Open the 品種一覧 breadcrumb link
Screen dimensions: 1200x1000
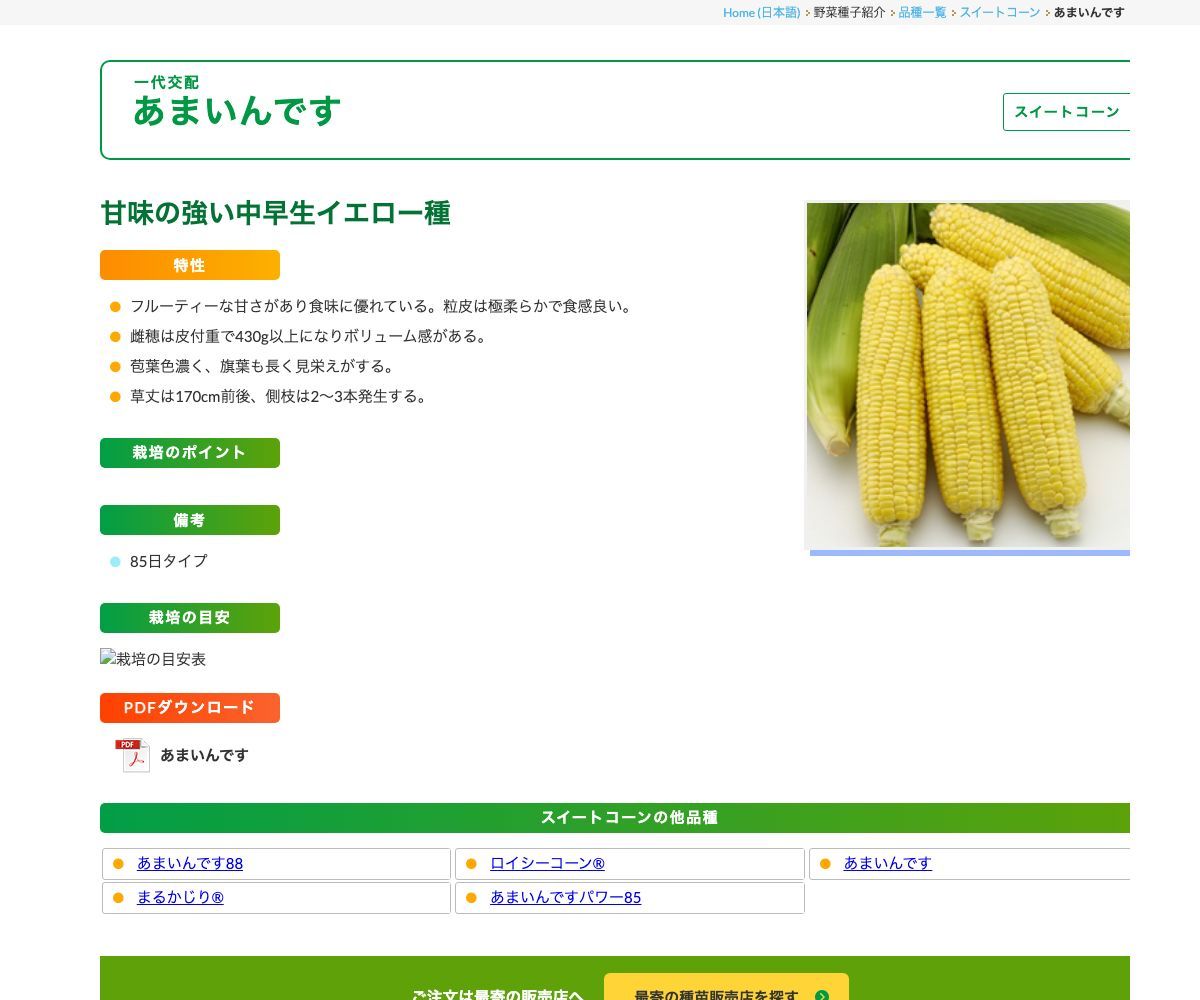(922, 12)
